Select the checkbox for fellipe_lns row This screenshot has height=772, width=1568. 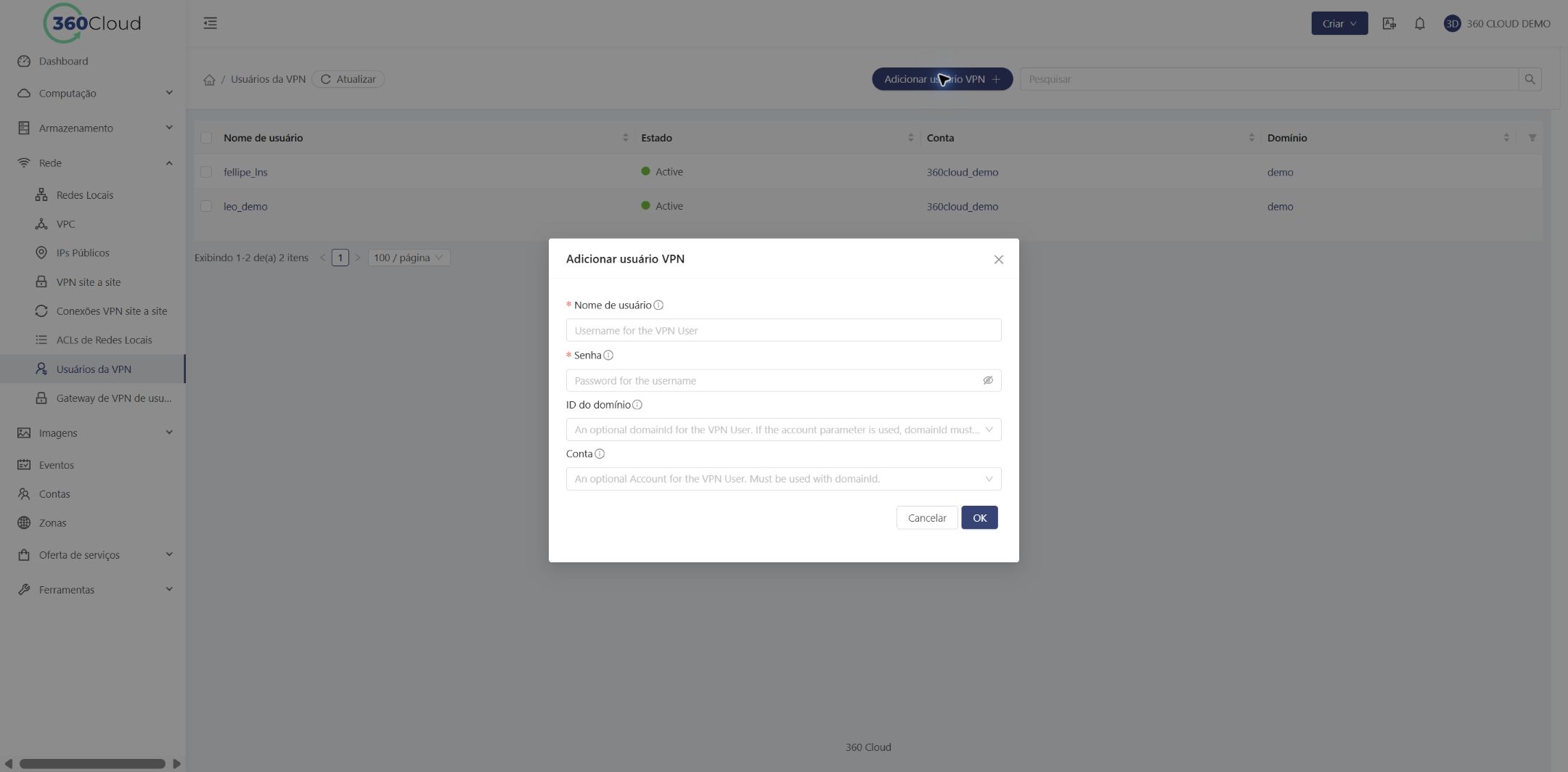[206, 172]
